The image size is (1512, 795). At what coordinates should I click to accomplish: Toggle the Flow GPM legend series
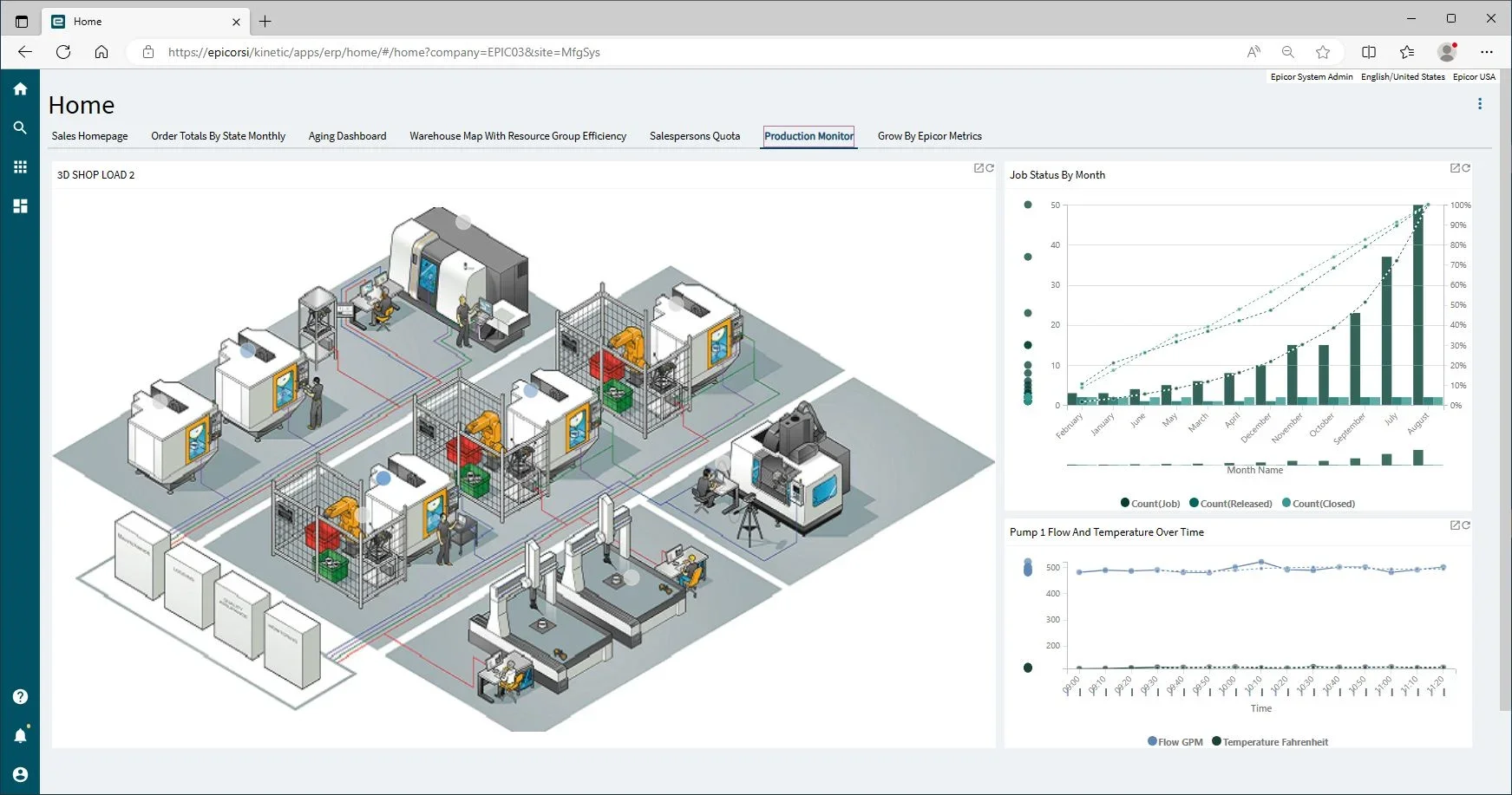(1175, 742)
